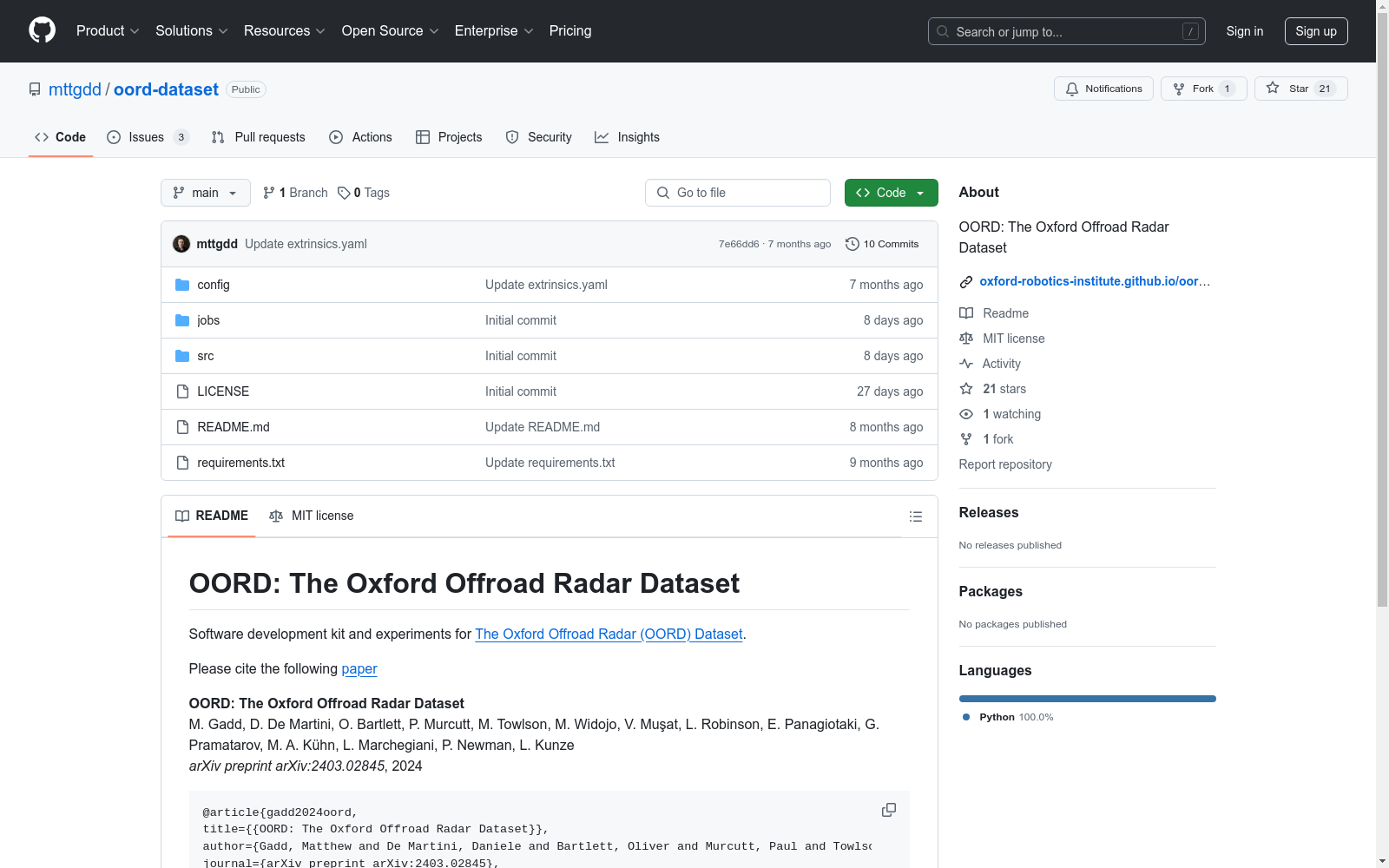View the 10 Commits history

[x=882, y=244]
